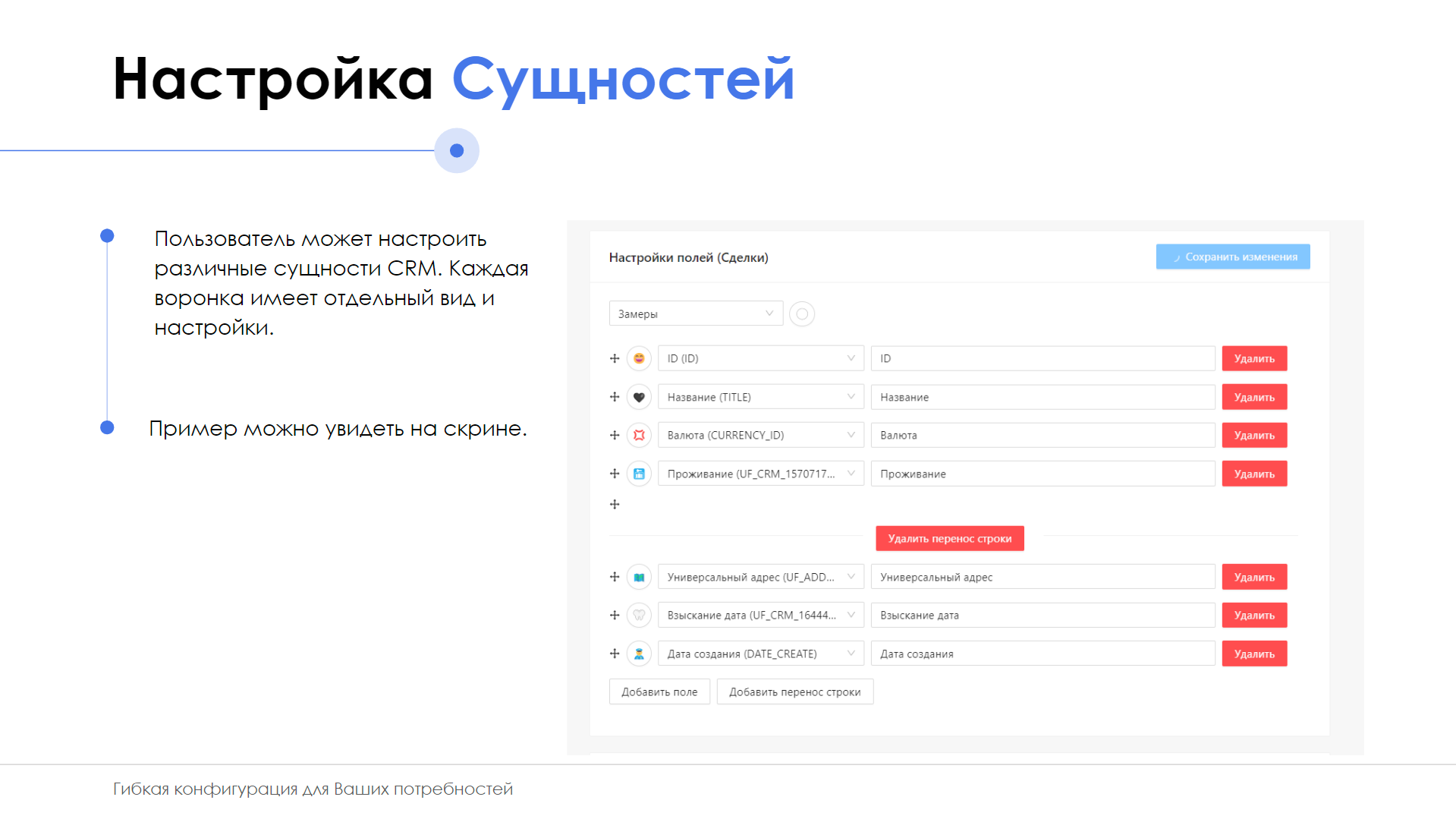Viewport: 1456px width, 819px height.
Task: Click Удалить перенос строки button
Action: (x=950, y=538)
